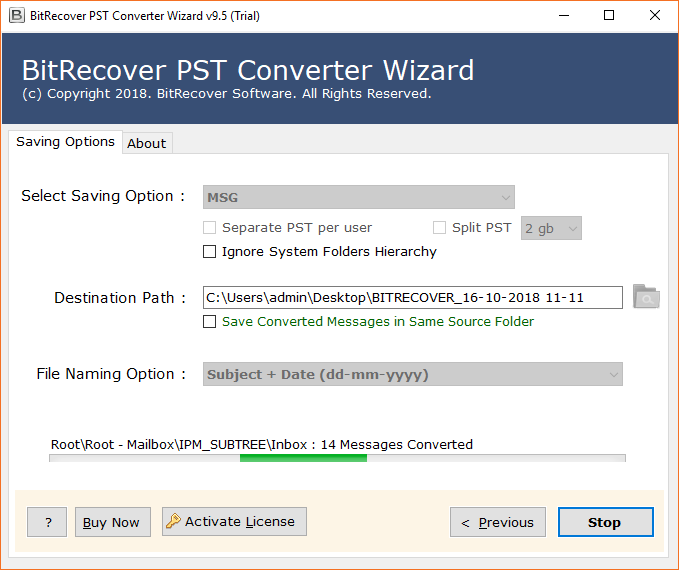Image resolution: width=679 pixels, height=570 pixels.
Task: Toggle Ignore System Folders Hierarchy checkbox
Action: click(210, 252)
